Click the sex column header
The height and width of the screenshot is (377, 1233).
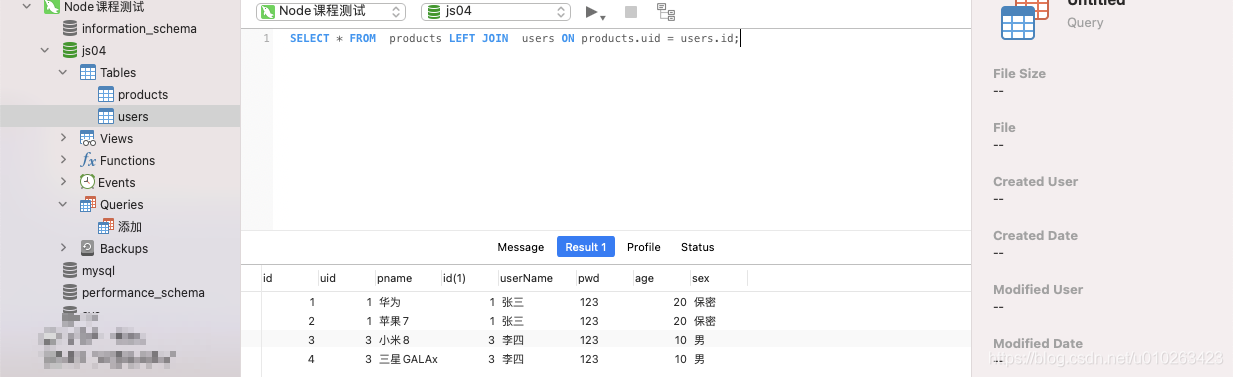[719, 278]
